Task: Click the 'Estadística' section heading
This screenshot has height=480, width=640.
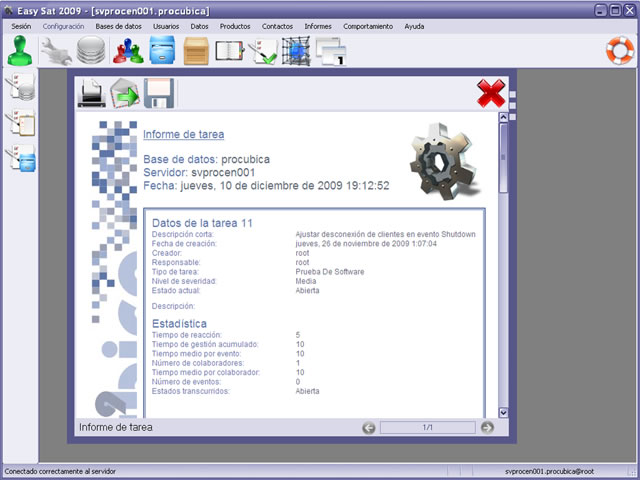Action: [179, 323]
